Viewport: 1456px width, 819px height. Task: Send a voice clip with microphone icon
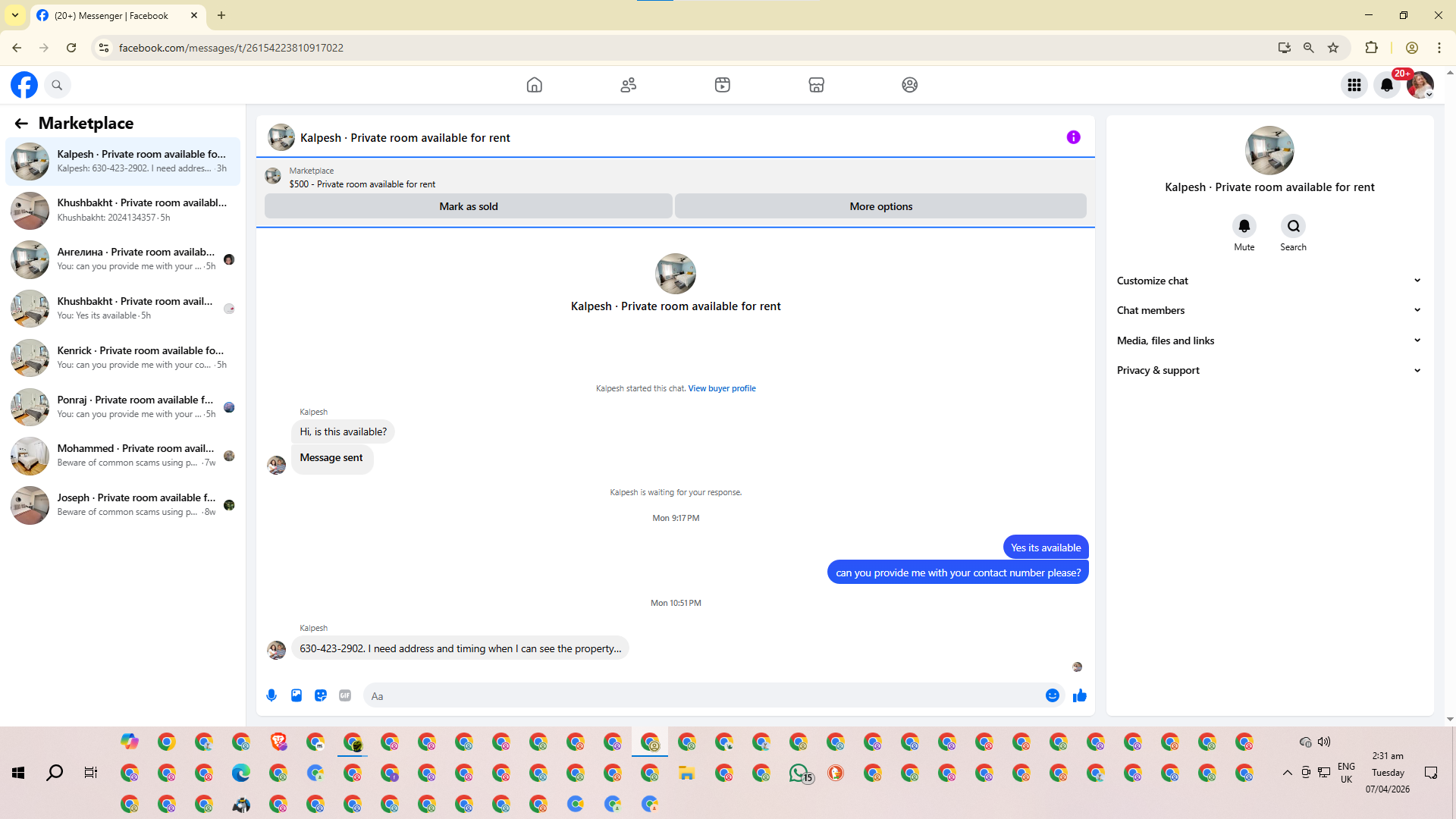tap(271, 696)
